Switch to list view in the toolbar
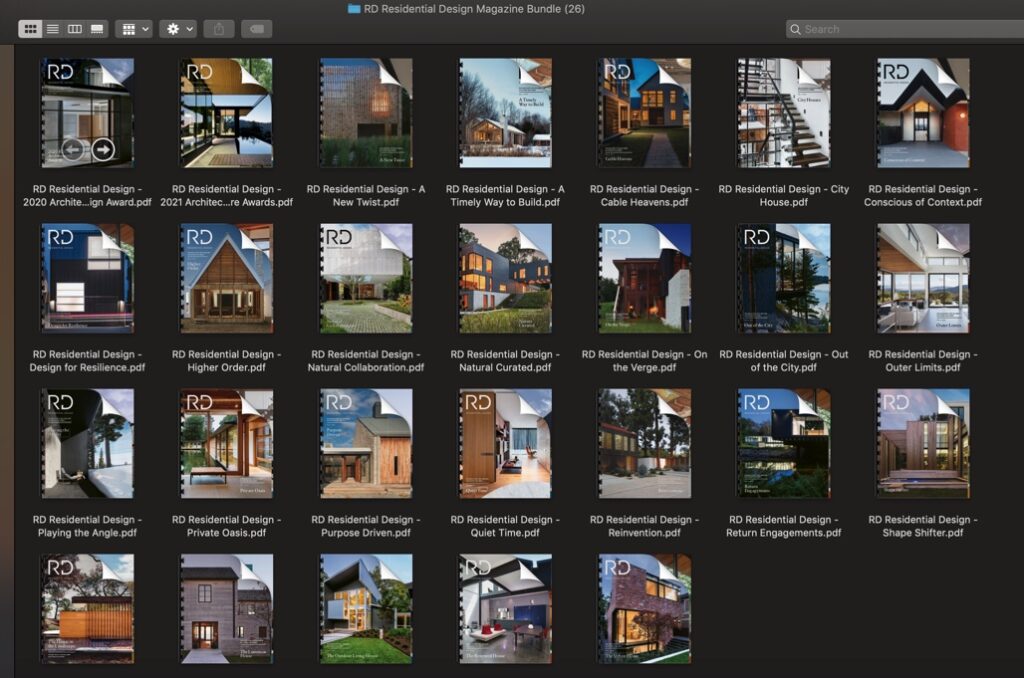Screen dimensions: 1024x678 click(52, 28)
